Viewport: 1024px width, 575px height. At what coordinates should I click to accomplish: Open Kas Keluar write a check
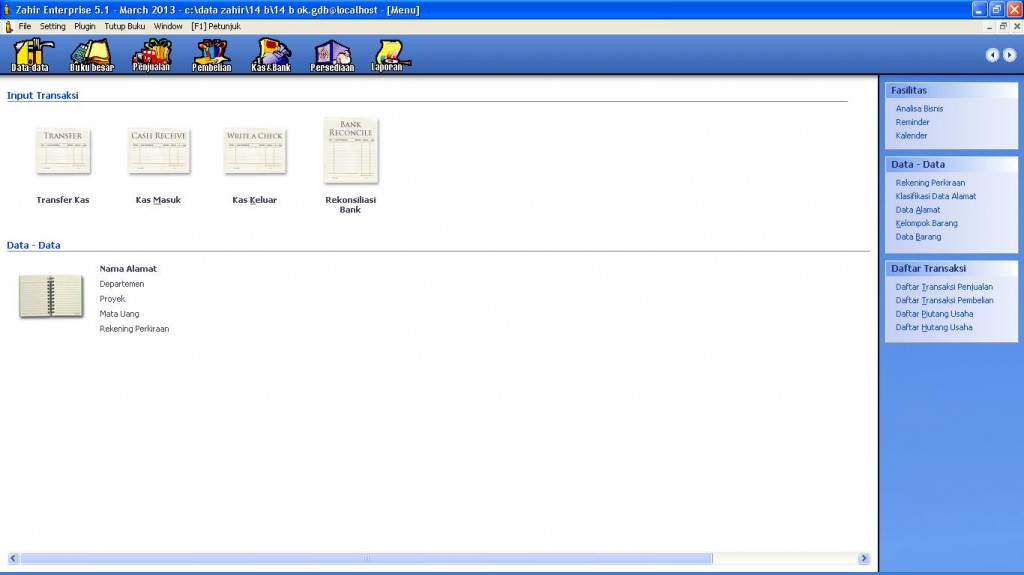pyautogui.click(x=254, y=151)
